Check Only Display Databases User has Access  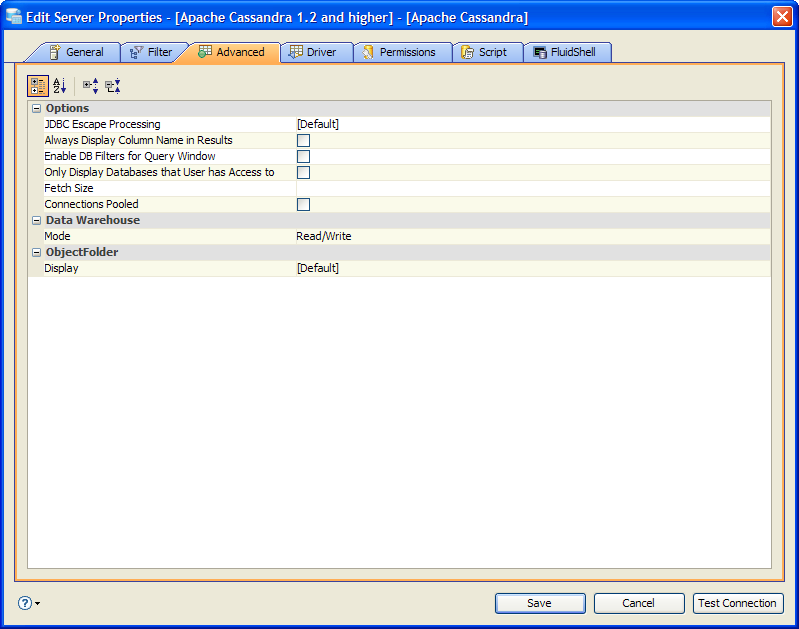pos(303,172)
